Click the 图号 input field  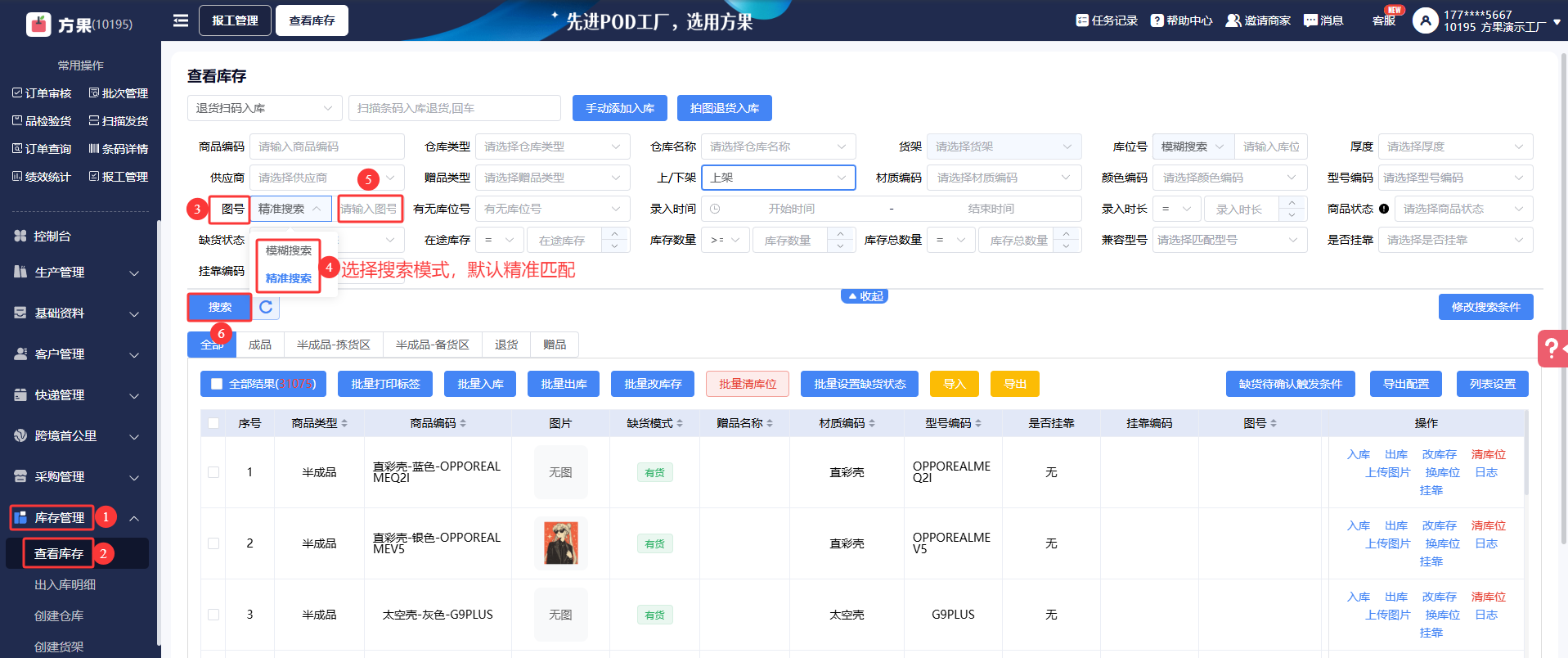pos(369,209)
